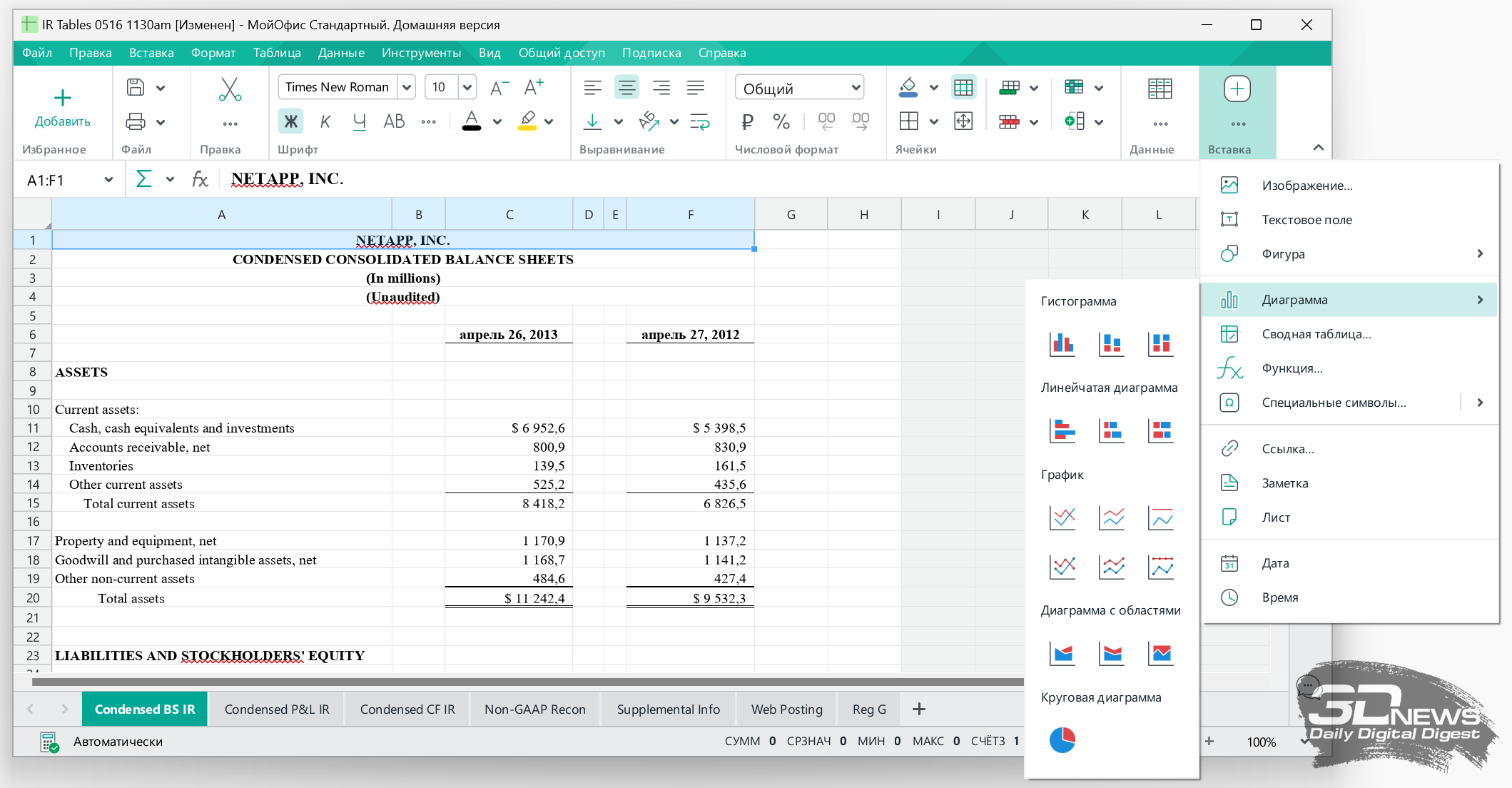Select the first histogram chart type

(1062, 344)
